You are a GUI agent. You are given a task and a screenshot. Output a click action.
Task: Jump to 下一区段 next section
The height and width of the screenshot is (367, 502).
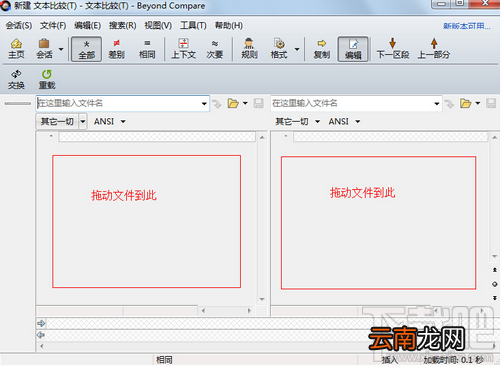pyautogui.click(x=393, y=49)
